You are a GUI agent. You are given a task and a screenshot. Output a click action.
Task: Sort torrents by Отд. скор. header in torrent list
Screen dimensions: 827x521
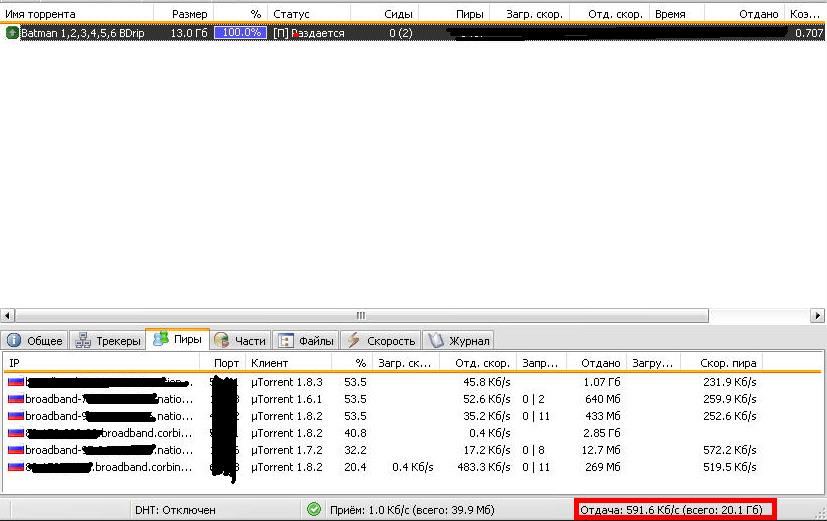(x=609, y=14)
